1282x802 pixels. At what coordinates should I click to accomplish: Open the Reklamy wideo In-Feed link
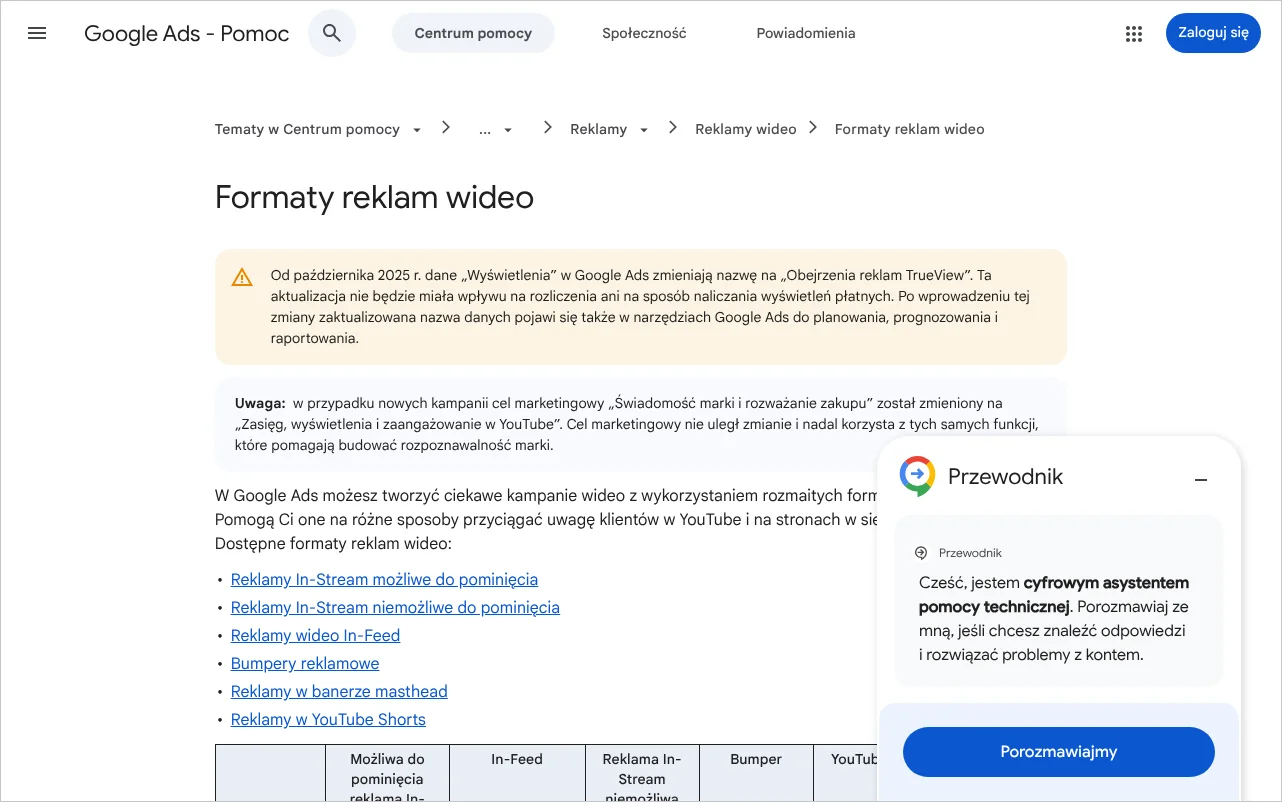tap(315, 636)
